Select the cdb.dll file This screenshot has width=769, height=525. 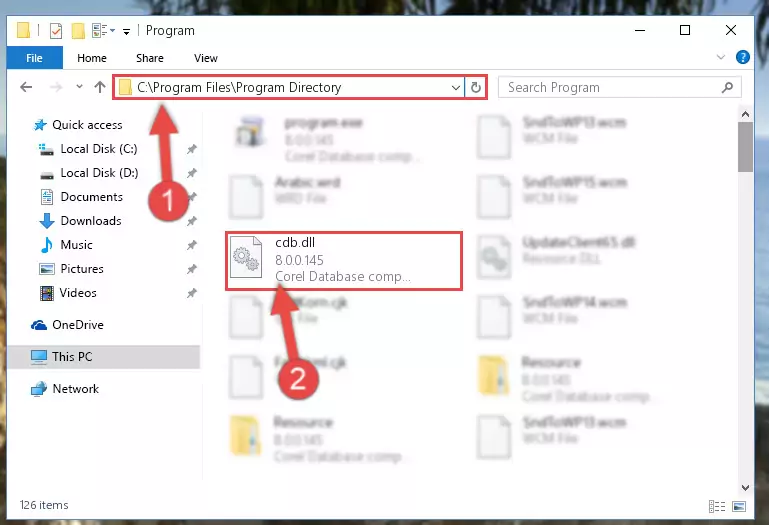344,261
